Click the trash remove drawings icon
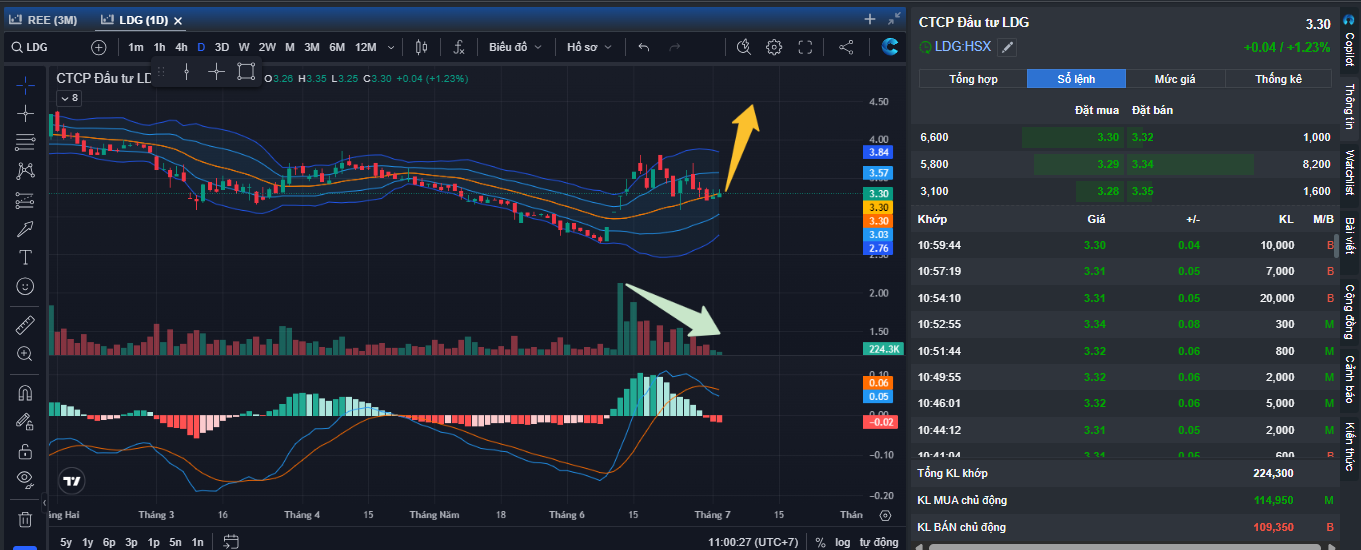The image size is (1361, 550). (25, 519)
